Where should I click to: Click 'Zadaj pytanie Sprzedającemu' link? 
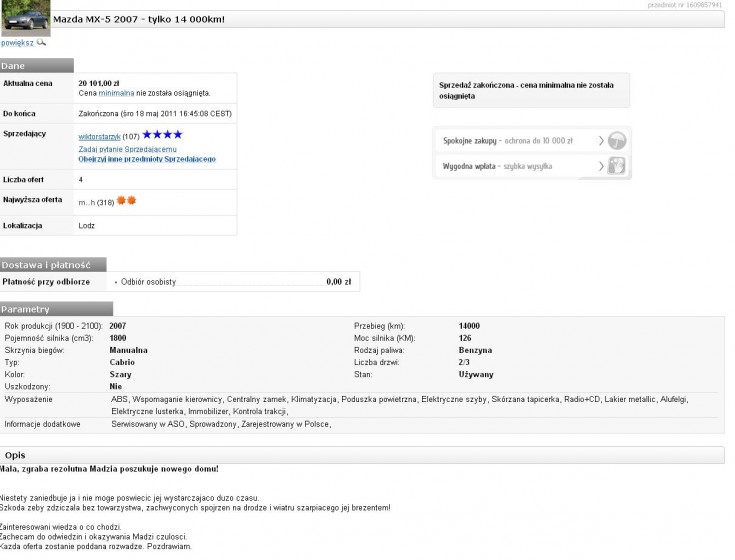(x=128, y=149)
